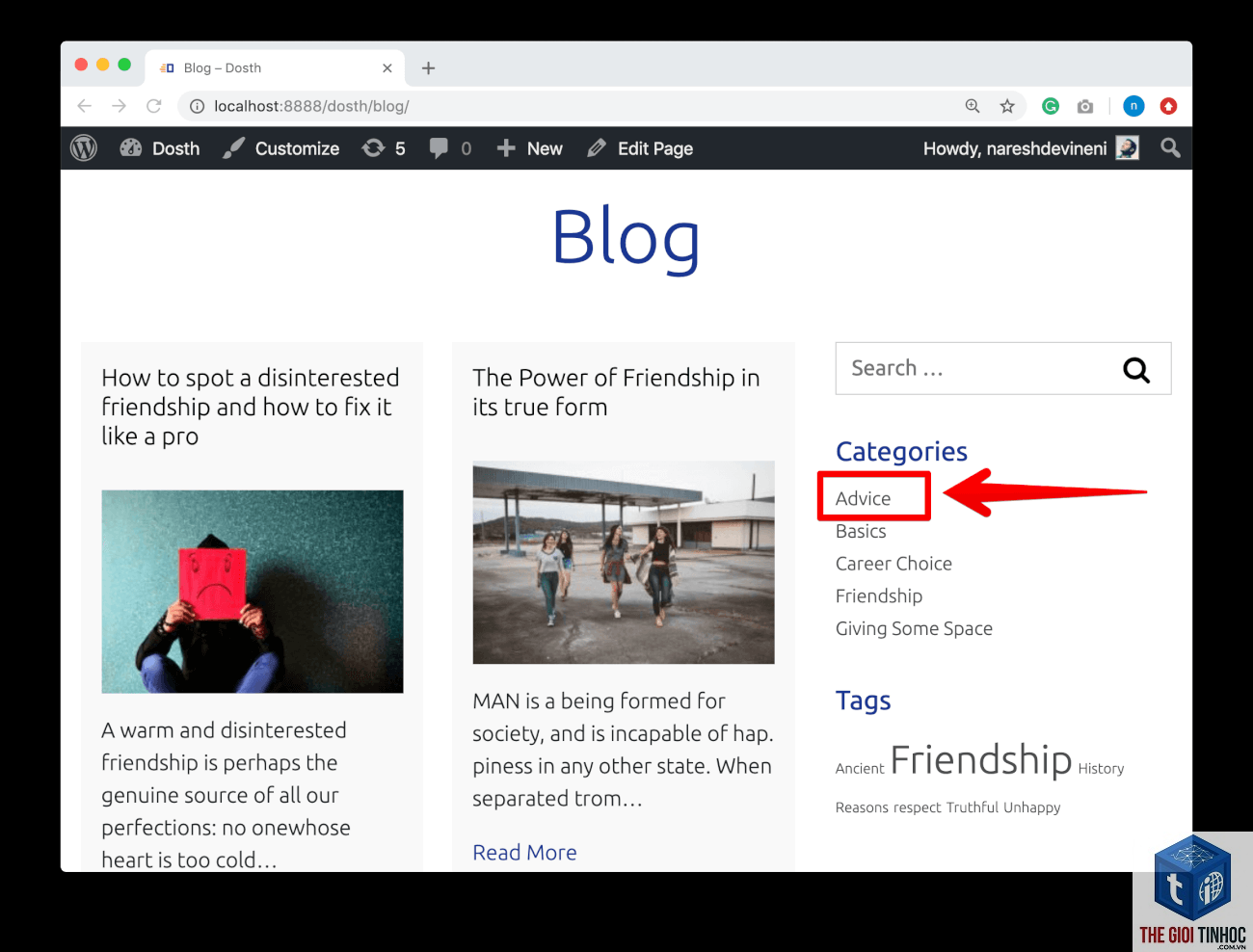Click the large Friendship tag

point(980,759)
